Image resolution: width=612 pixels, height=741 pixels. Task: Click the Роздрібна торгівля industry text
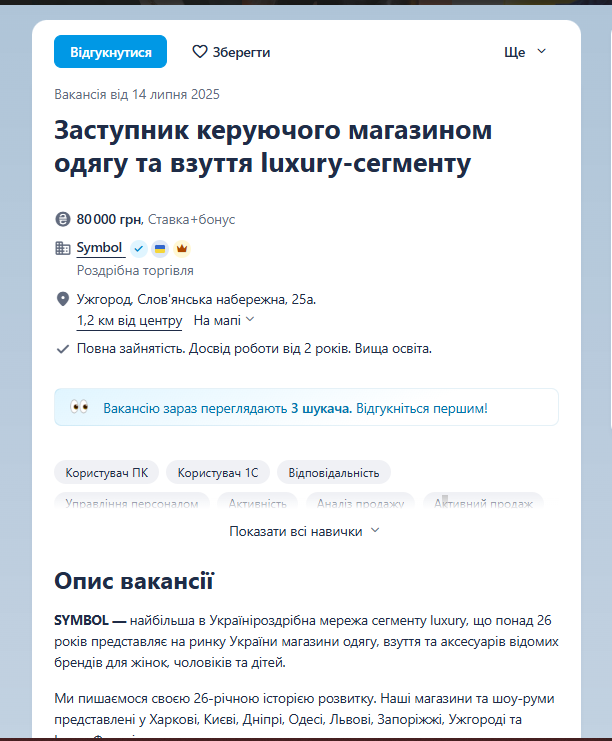click(x=135, y=270)
